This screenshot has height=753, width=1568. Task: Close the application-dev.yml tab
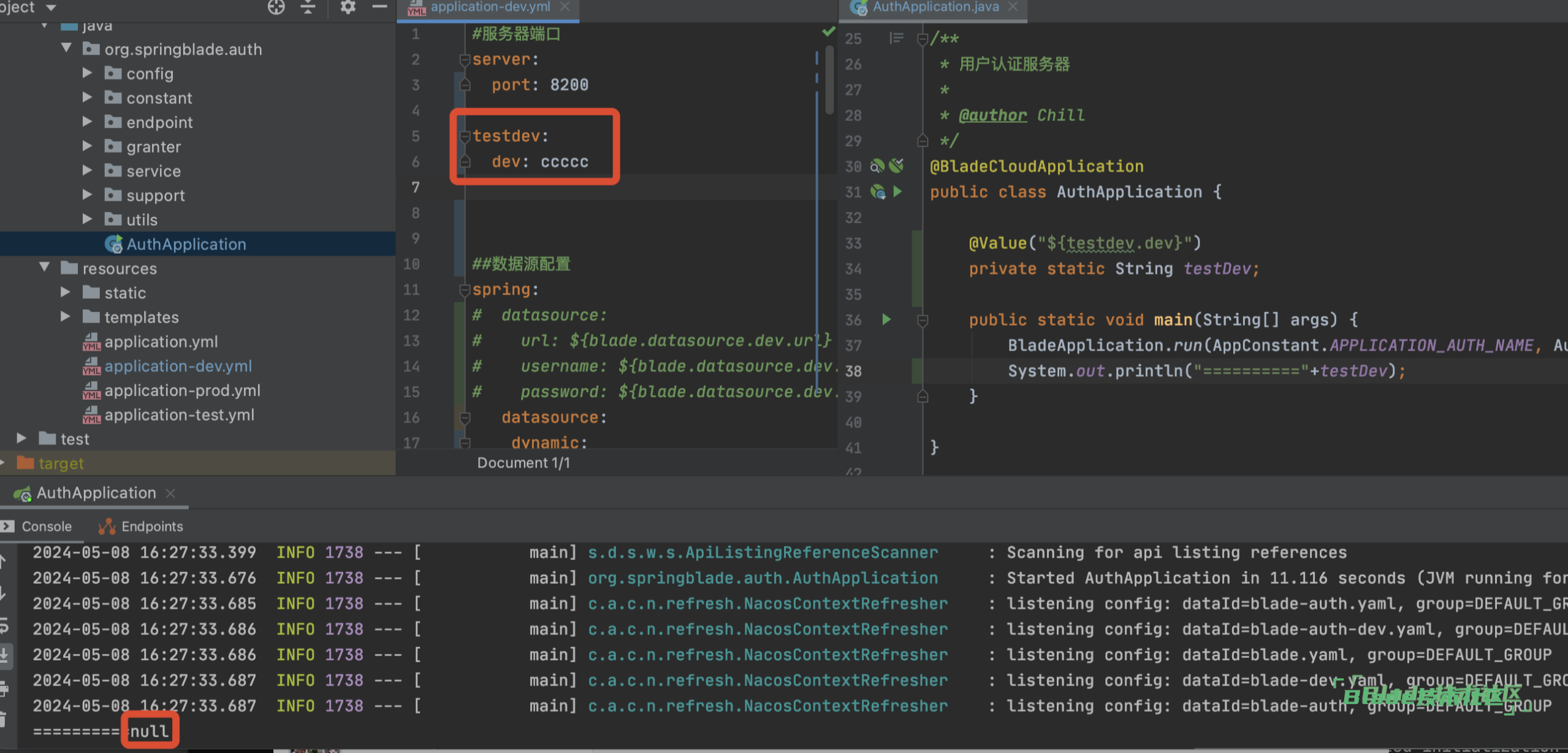pos(565,7)
